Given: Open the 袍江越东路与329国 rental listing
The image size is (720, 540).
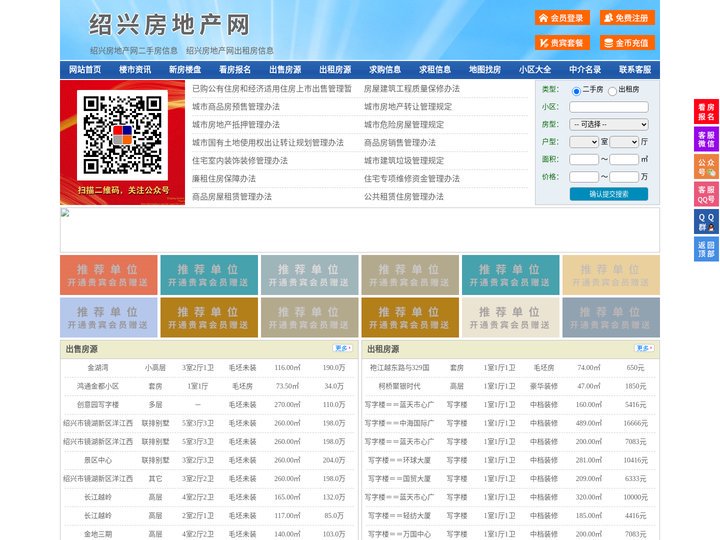Looking at the screenshot, I should [x=399, y=368].
